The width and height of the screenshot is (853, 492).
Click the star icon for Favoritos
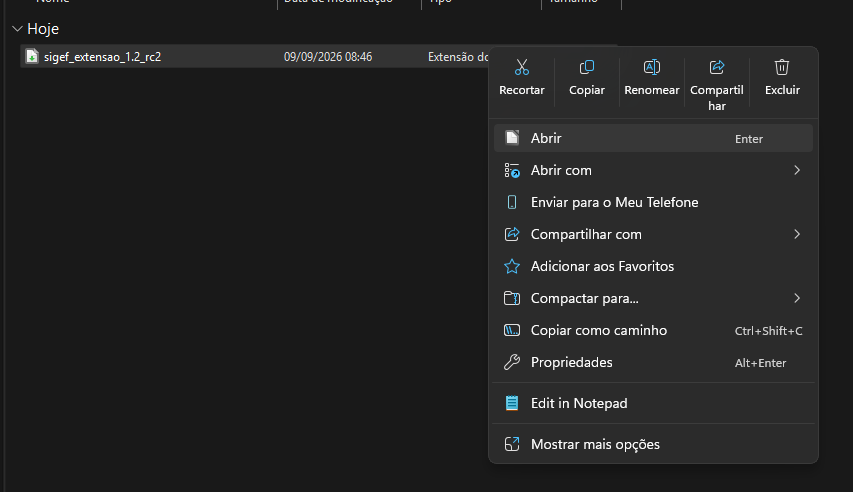(512, 266)
